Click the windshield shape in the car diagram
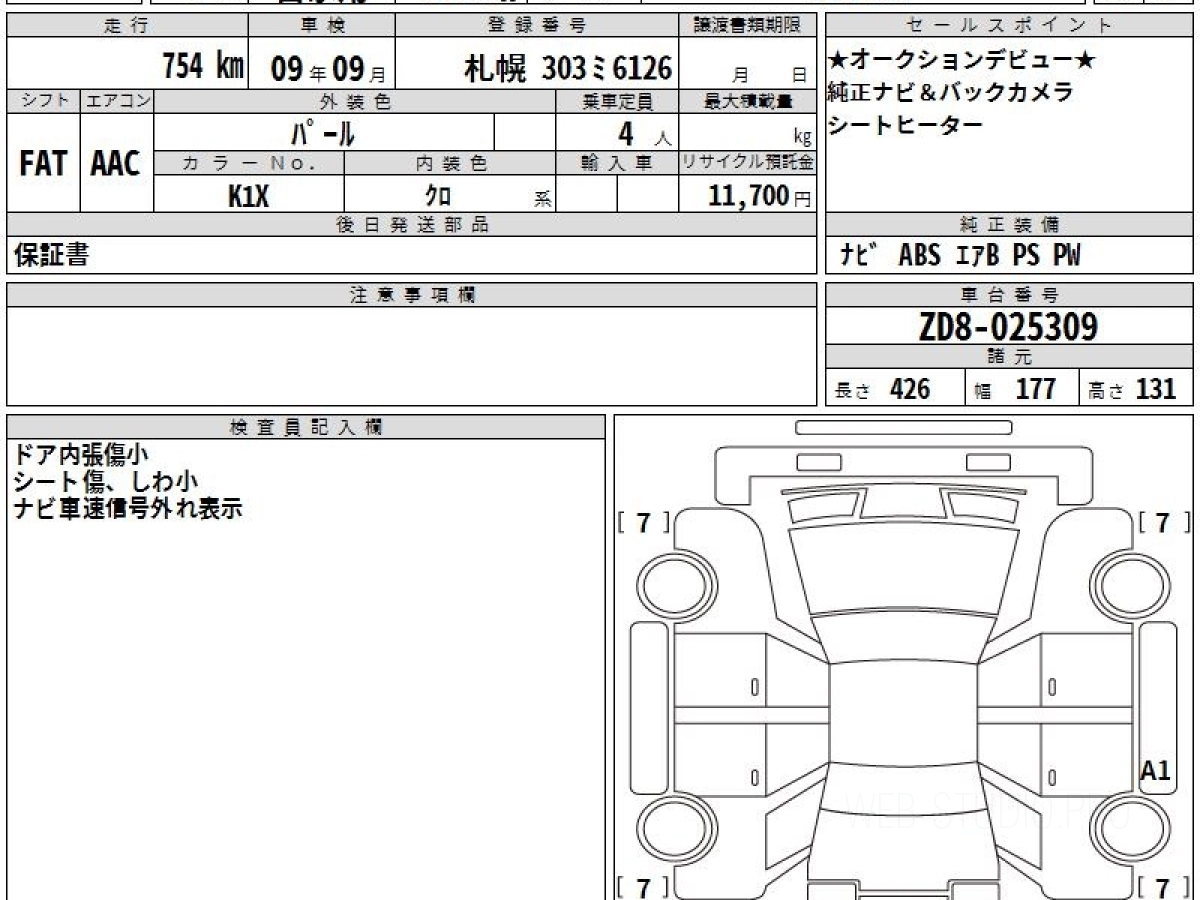The width and height of the screenshot is (1200, 900). (895, 570)
